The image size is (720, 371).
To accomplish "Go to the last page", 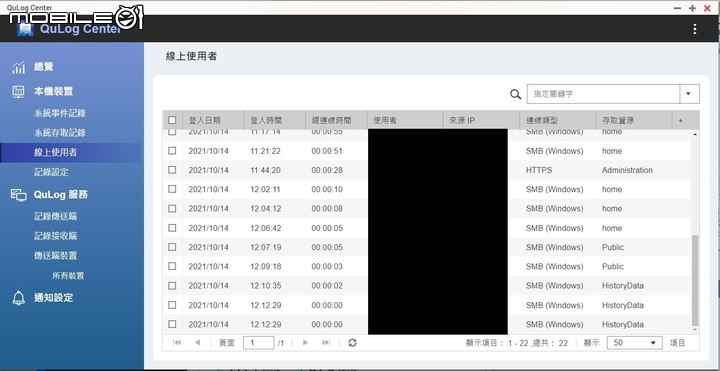I will click(x=326, y=343).
